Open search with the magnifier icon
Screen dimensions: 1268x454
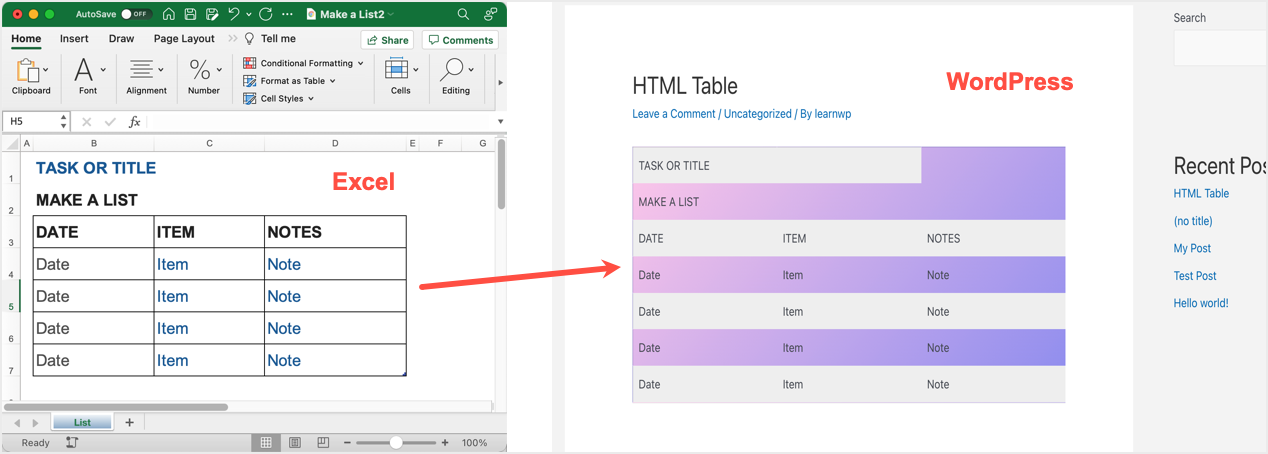coord(463,15)
